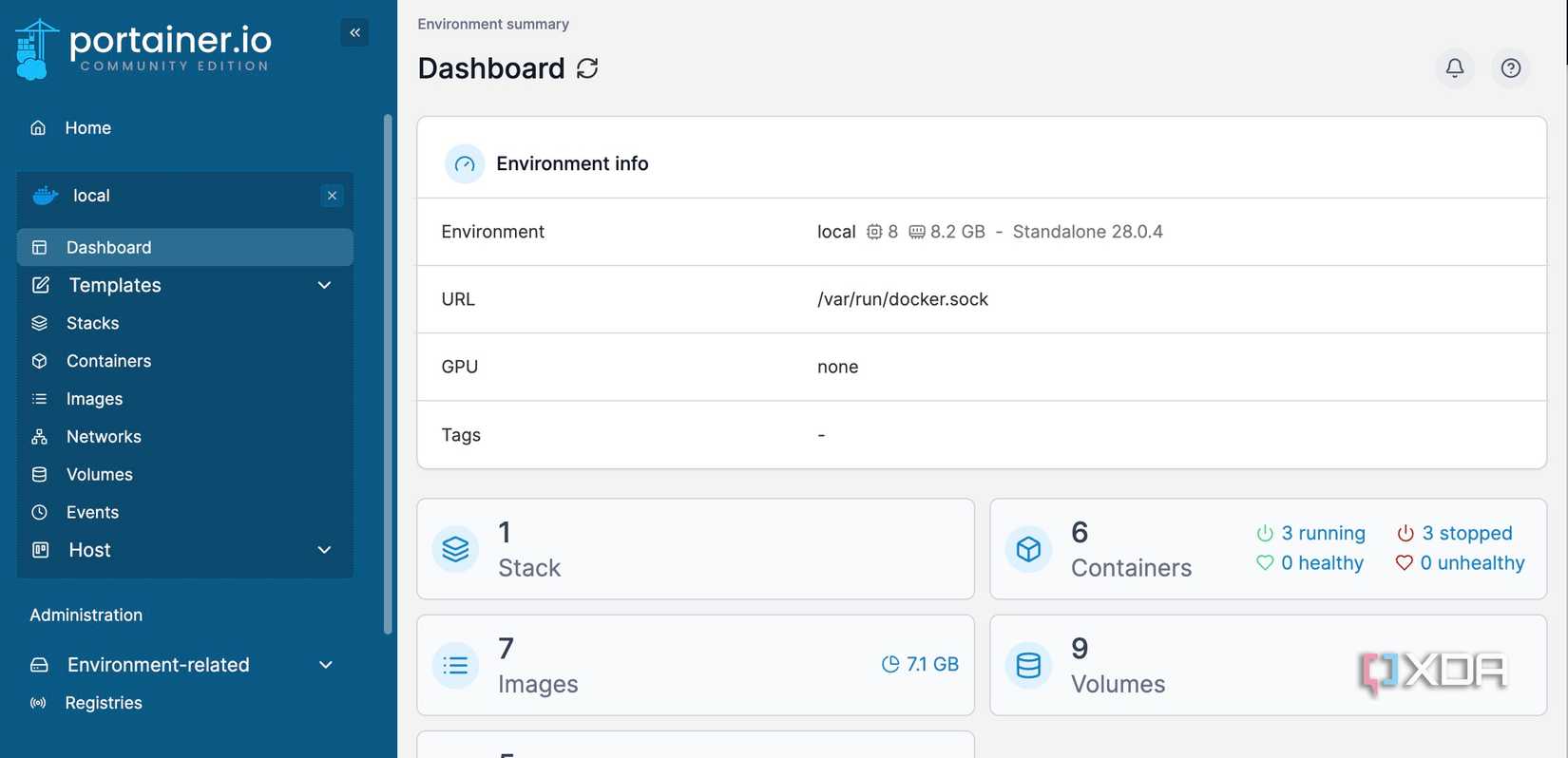1568x758 pixels.
Task: Open Containers in the sidebar
Action: pos(185,361)
